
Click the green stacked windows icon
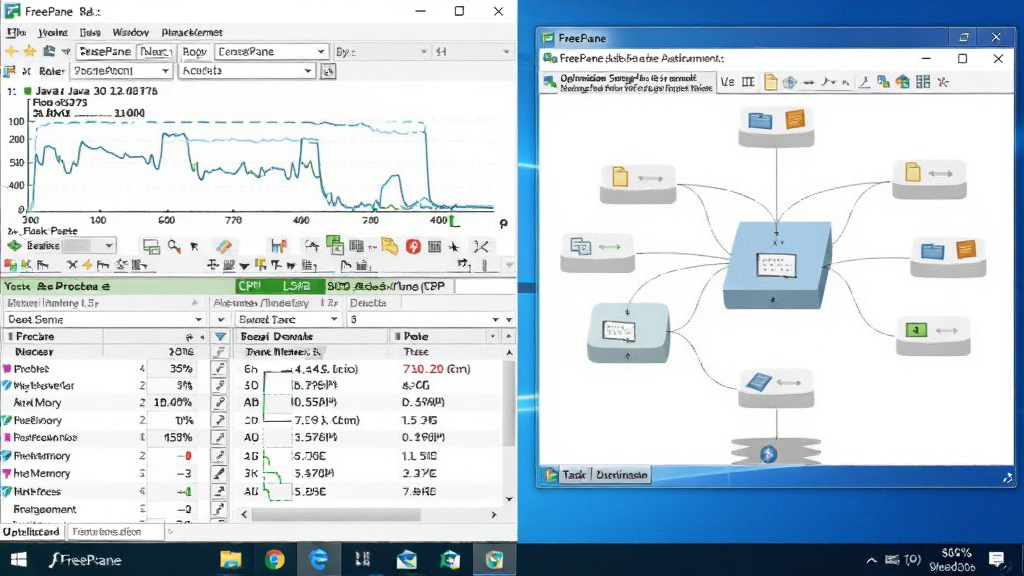334,246
